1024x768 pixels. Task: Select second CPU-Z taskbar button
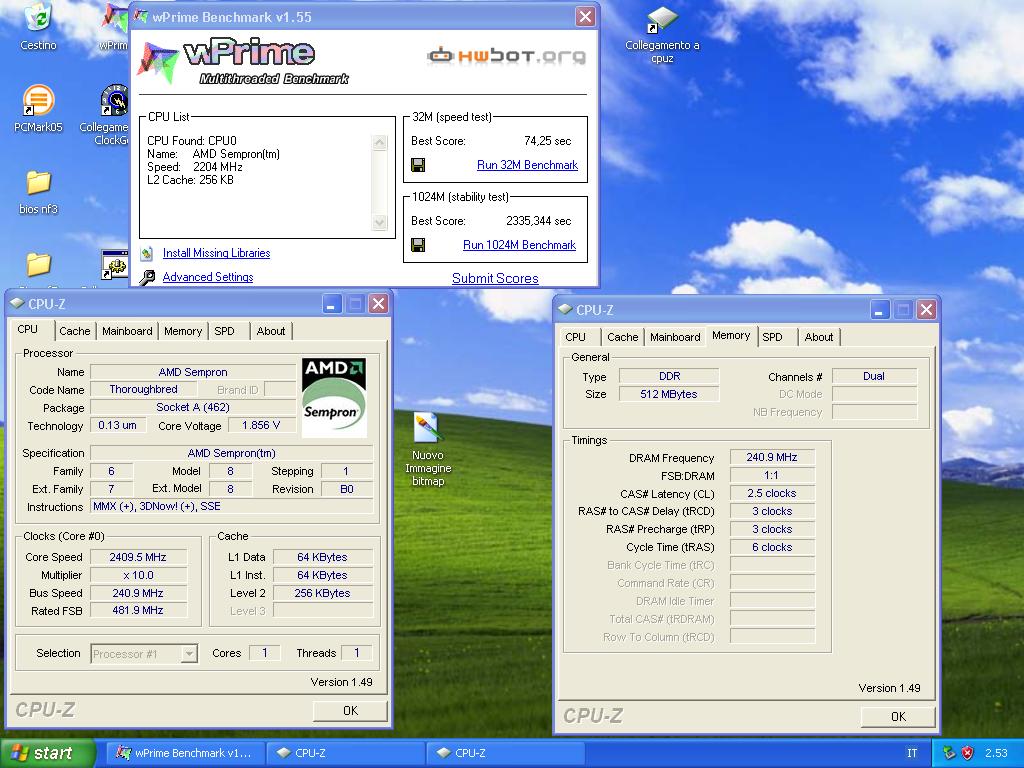click(504, 753)
